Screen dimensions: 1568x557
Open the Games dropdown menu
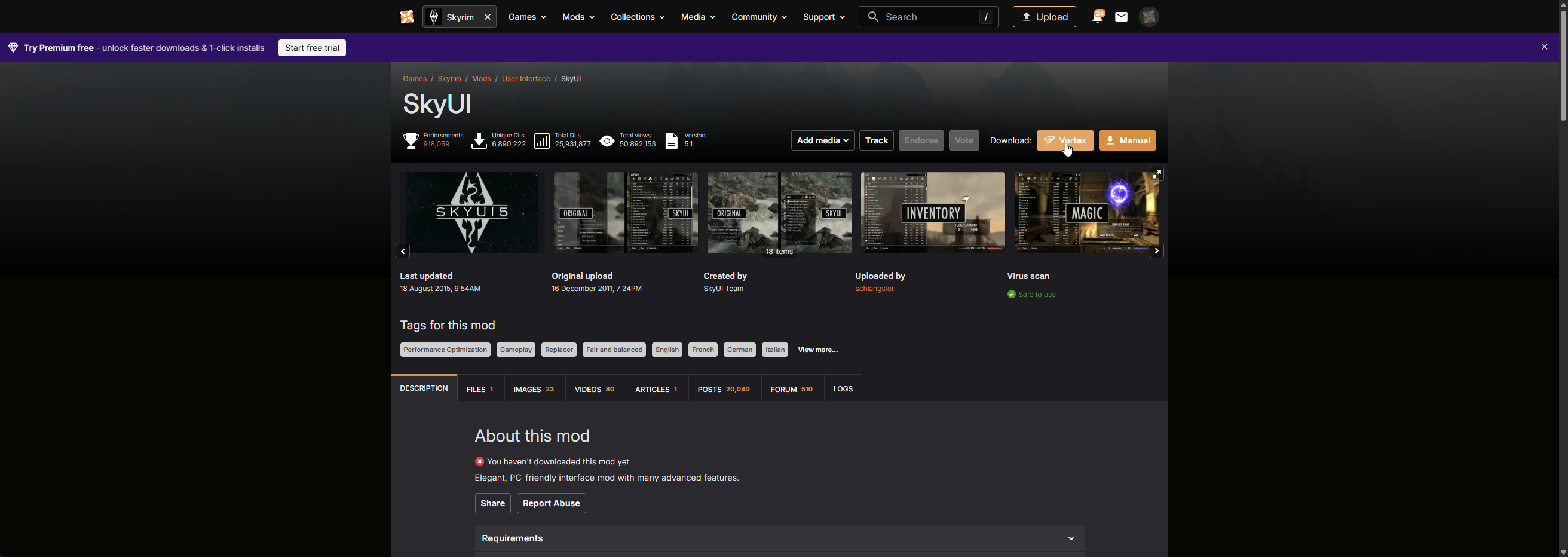[x=527, y=17]
